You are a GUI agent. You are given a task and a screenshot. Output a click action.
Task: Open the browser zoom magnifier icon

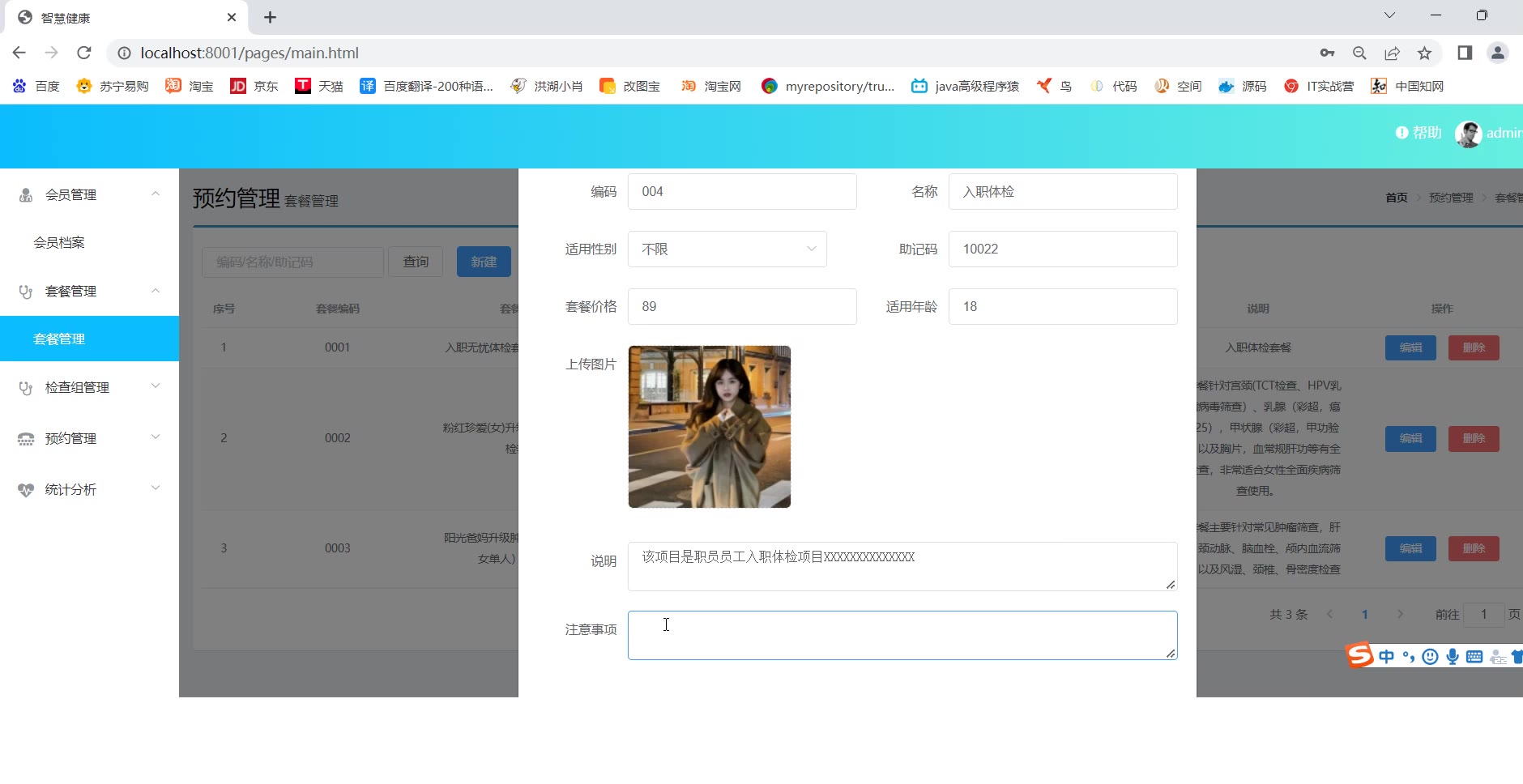click(x=1359, y=53)
